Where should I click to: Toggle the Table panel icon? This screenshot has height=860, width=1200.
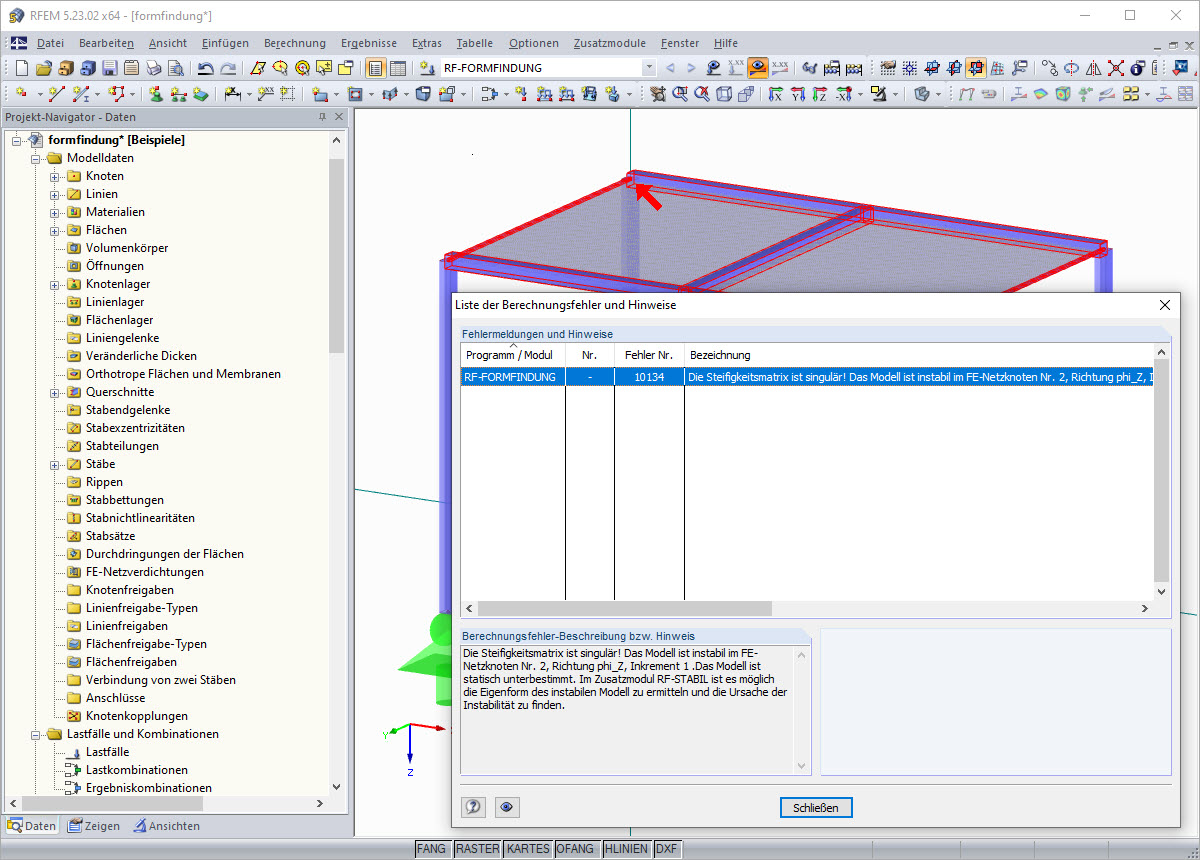coord(397,68)
